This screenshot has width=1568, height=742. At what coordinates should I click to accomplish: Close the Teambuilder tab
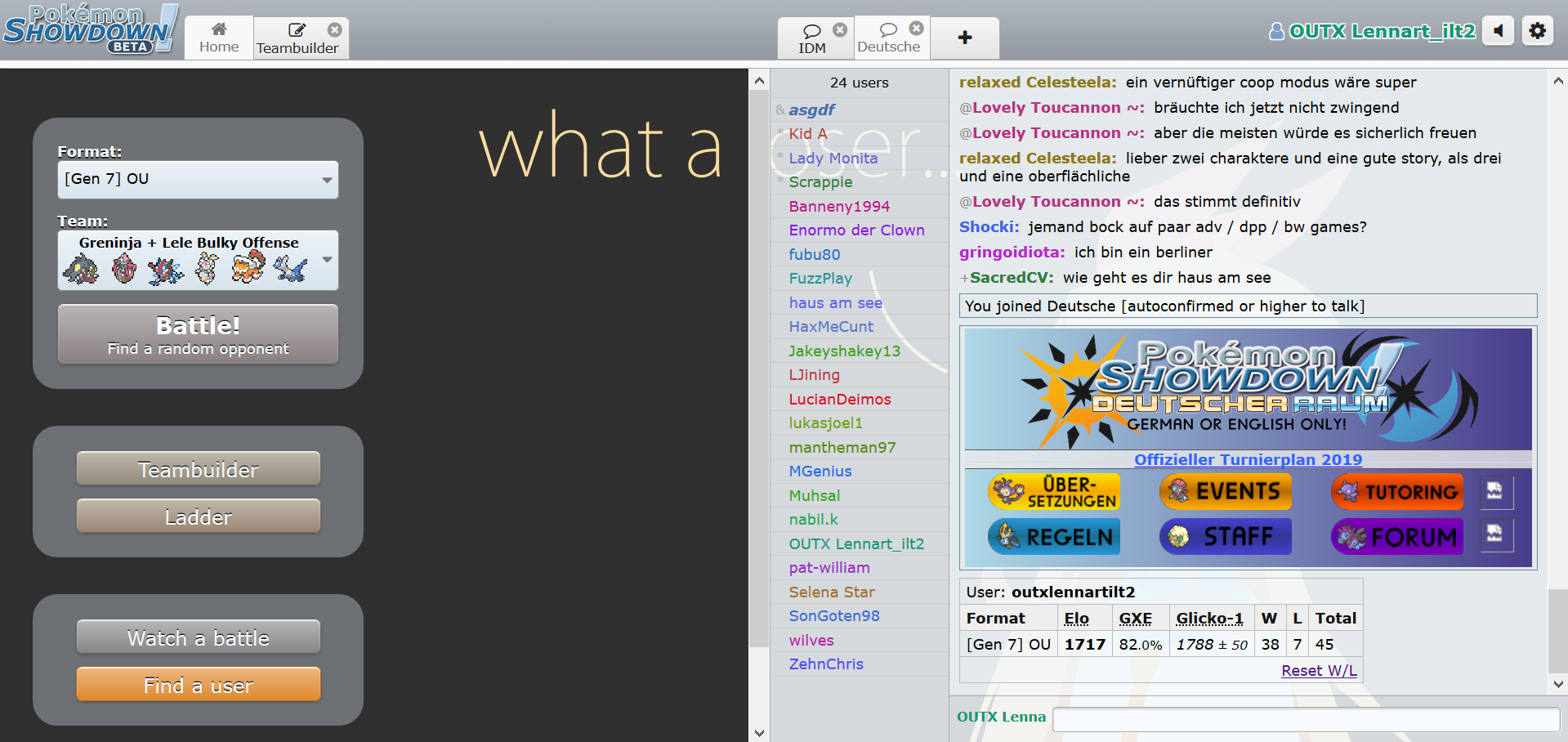point(335,29)
